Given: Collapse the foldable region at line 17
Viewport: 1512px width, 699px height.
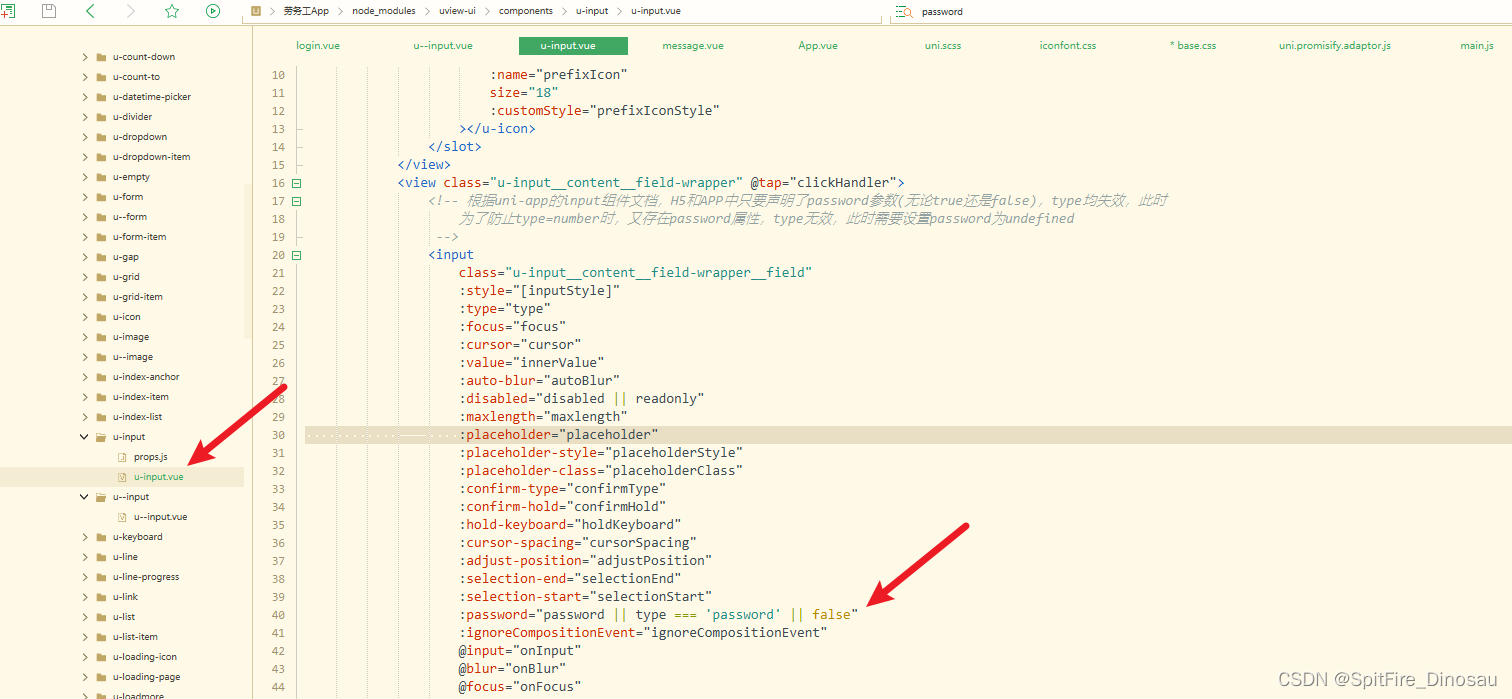Looking at the screenshot, I should (x=295, y=200).
